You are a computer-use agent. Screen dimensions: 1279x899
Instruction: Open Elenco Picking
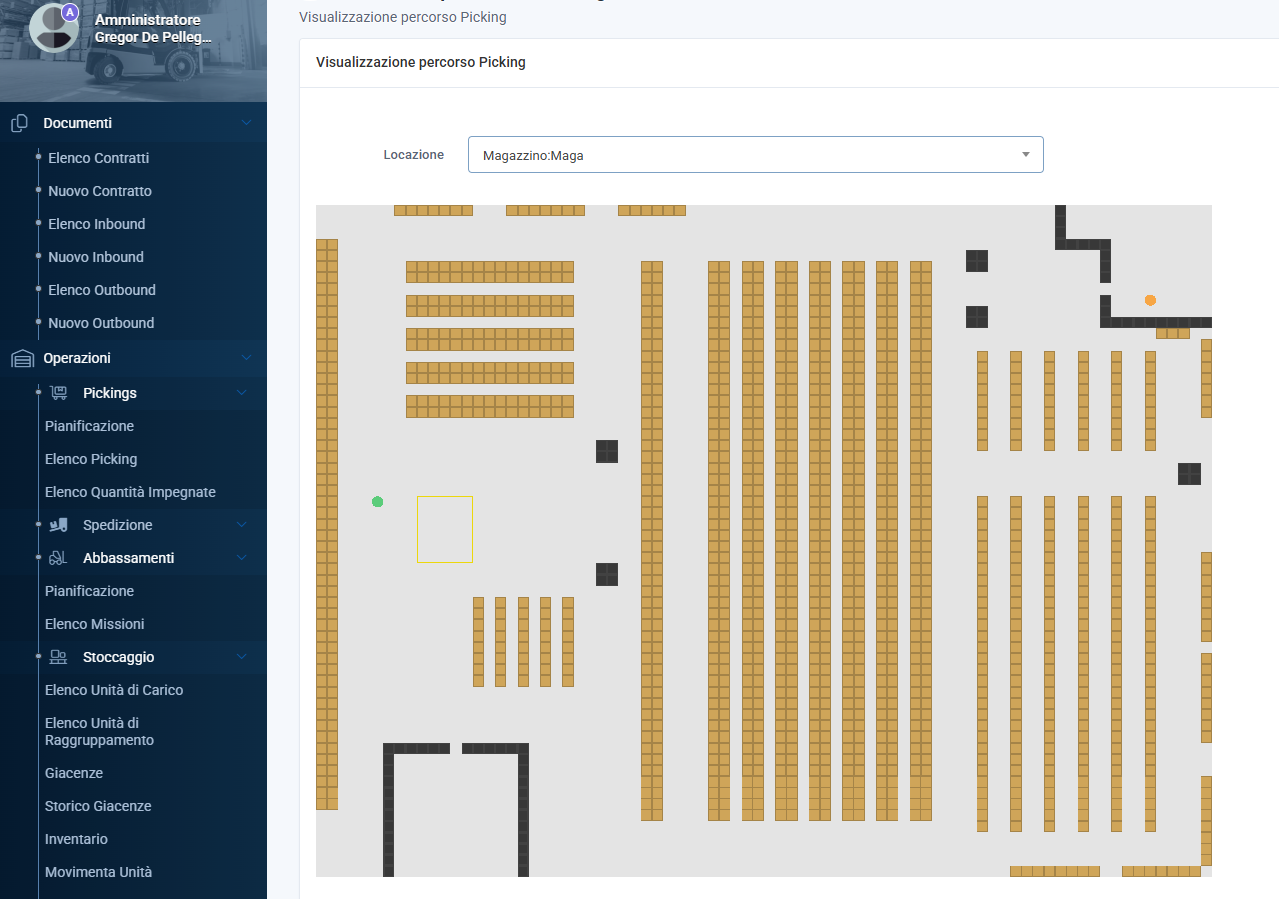tap(91, 459)
